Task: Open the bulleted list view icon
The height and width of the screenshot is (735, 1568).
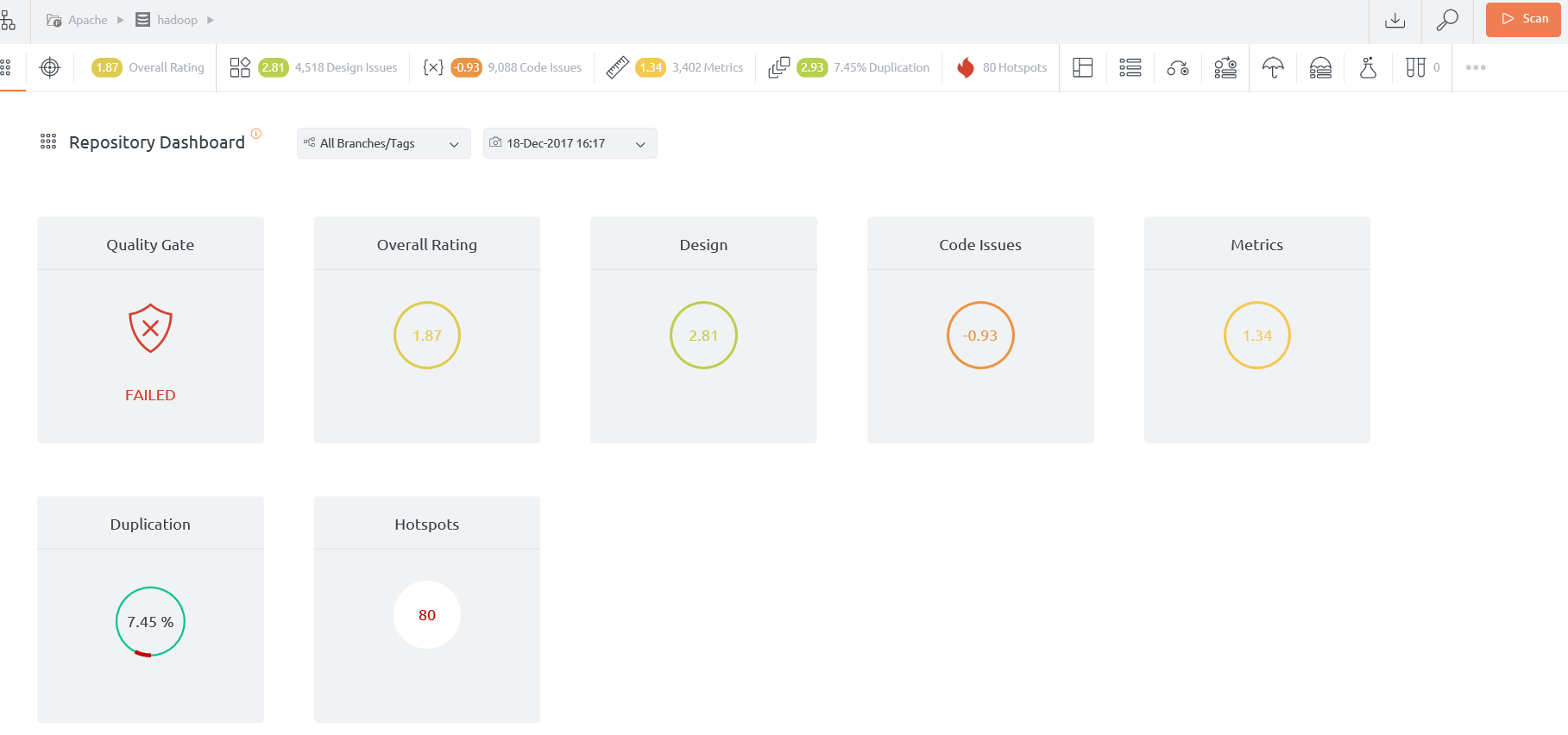Action: click(1130, 67)
